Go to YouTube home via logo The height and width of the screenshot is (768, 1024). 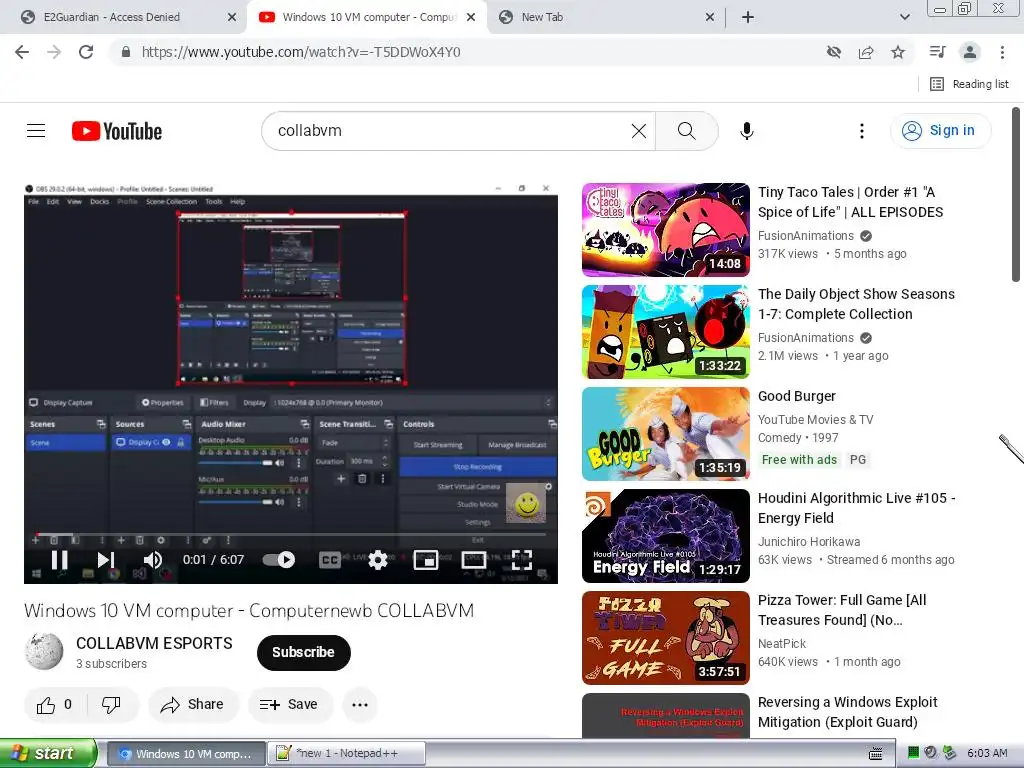click(x=117, y=131)
